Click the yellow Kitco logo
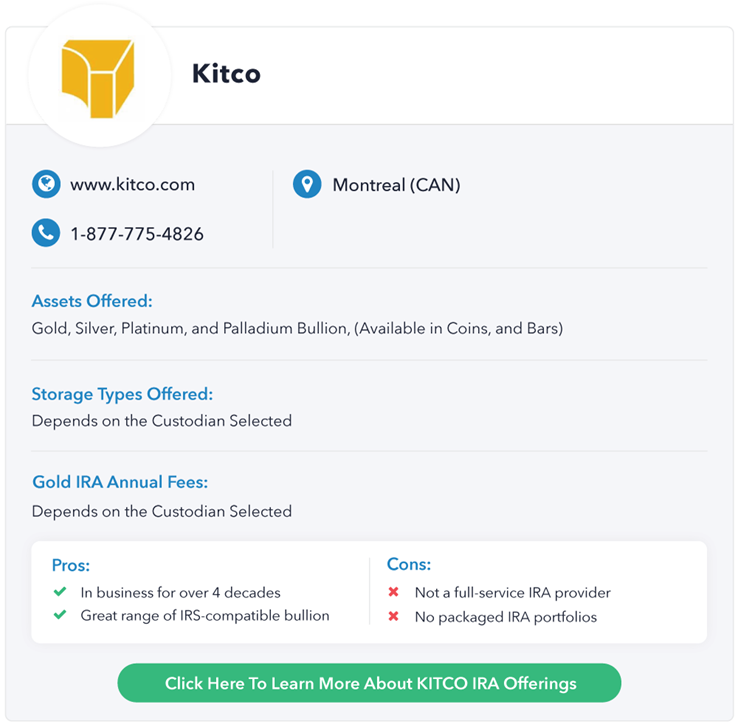Image resolution: width=738 pixels, height=724 pixels. 98,79
